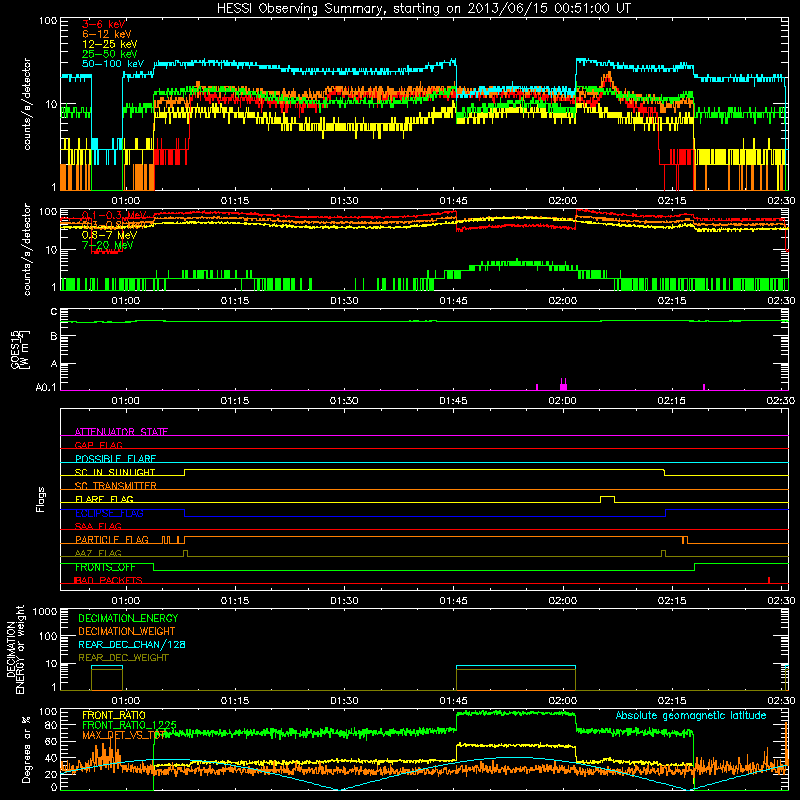Select the FLARE_FLAG label
800x800 pixels.
click(104, 499)
